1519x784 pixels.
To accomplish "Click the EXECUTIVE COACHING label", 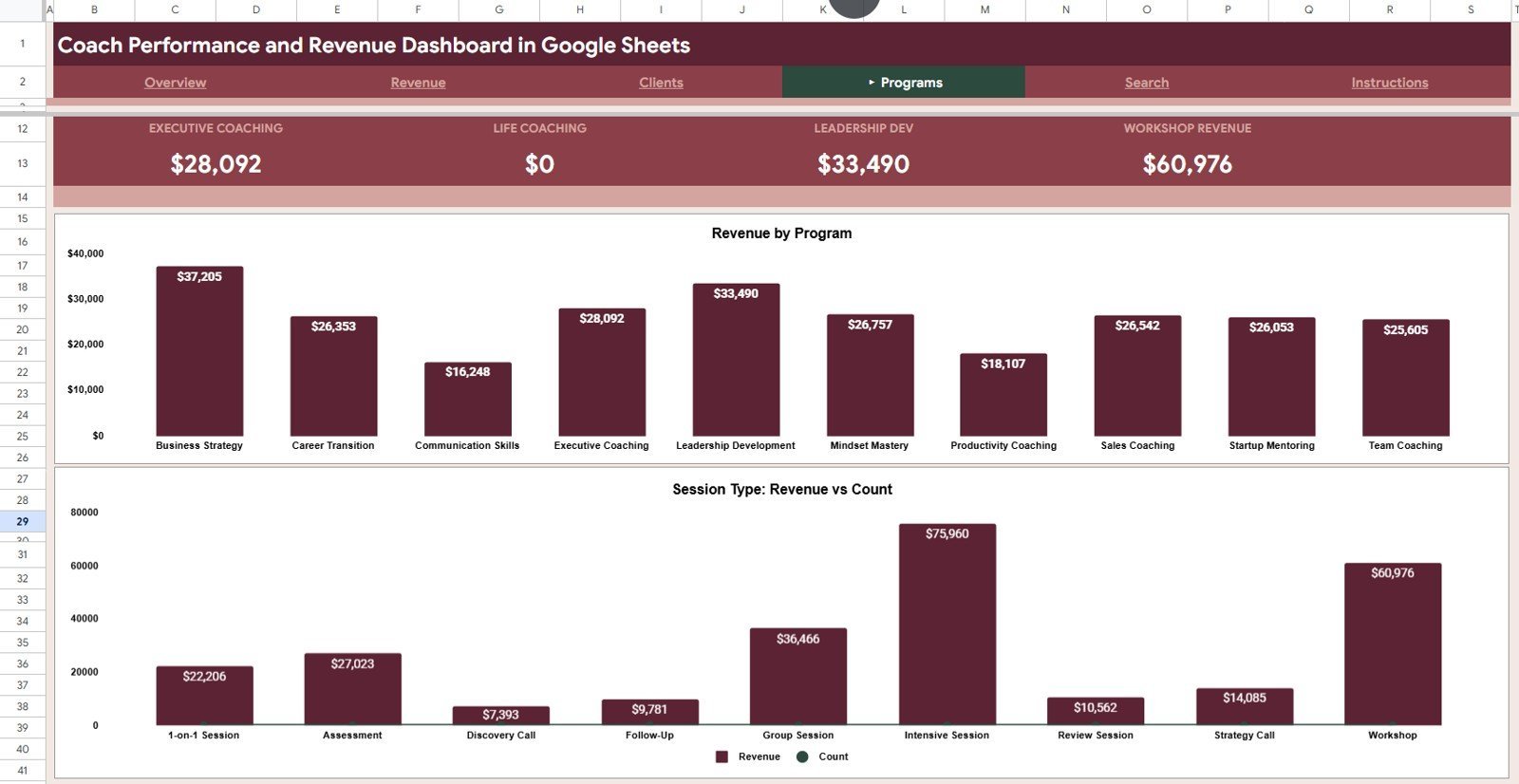I will point(216,128).
